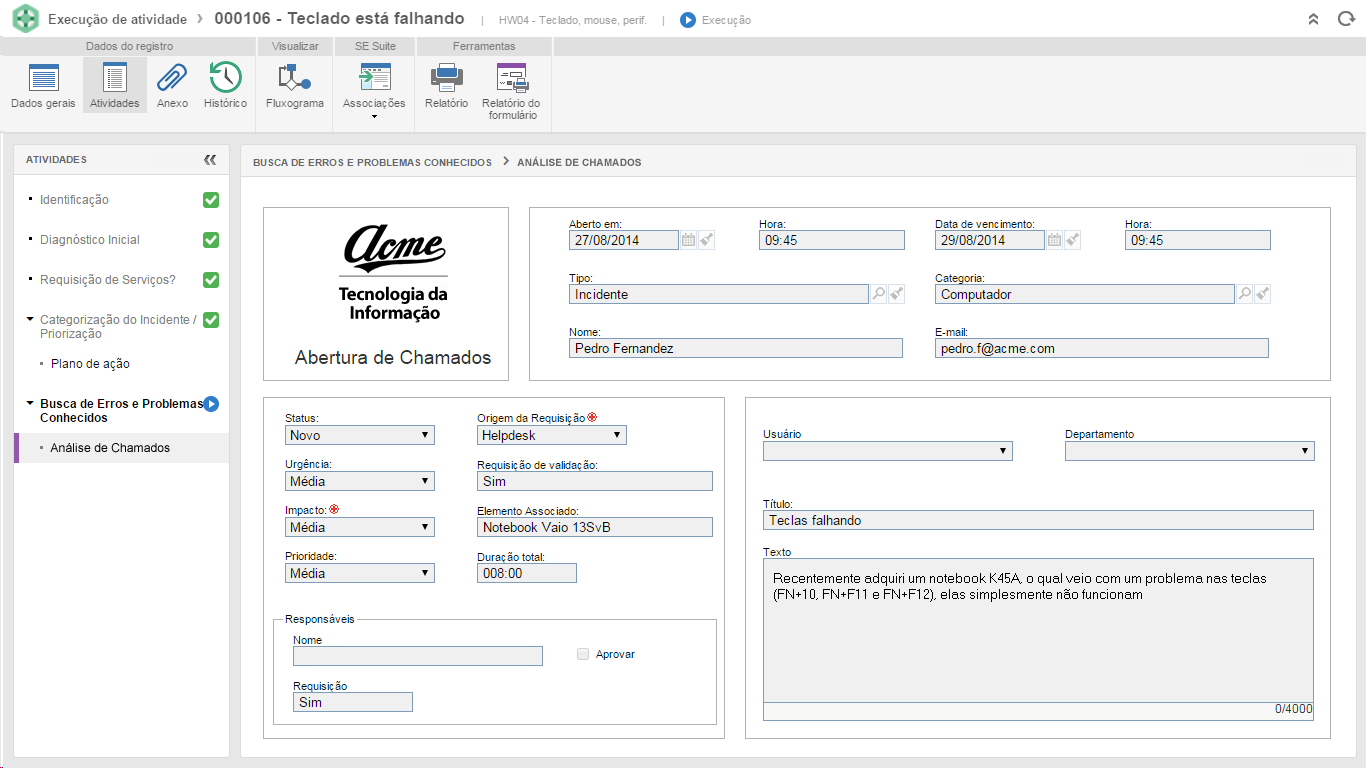Click Requisição de Serviços? activity link
The image size is (1366, 768).
(x=108, y=280)
